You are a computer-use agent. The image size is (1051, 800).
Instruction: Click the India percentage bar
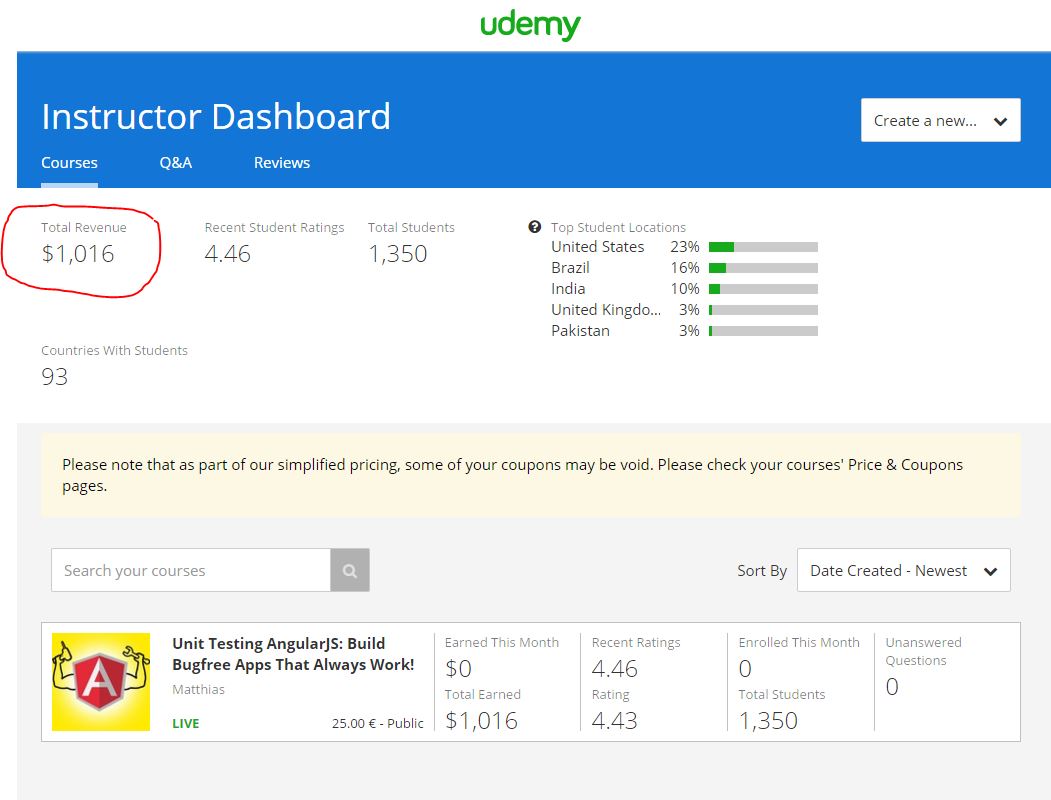click(763, 289)
